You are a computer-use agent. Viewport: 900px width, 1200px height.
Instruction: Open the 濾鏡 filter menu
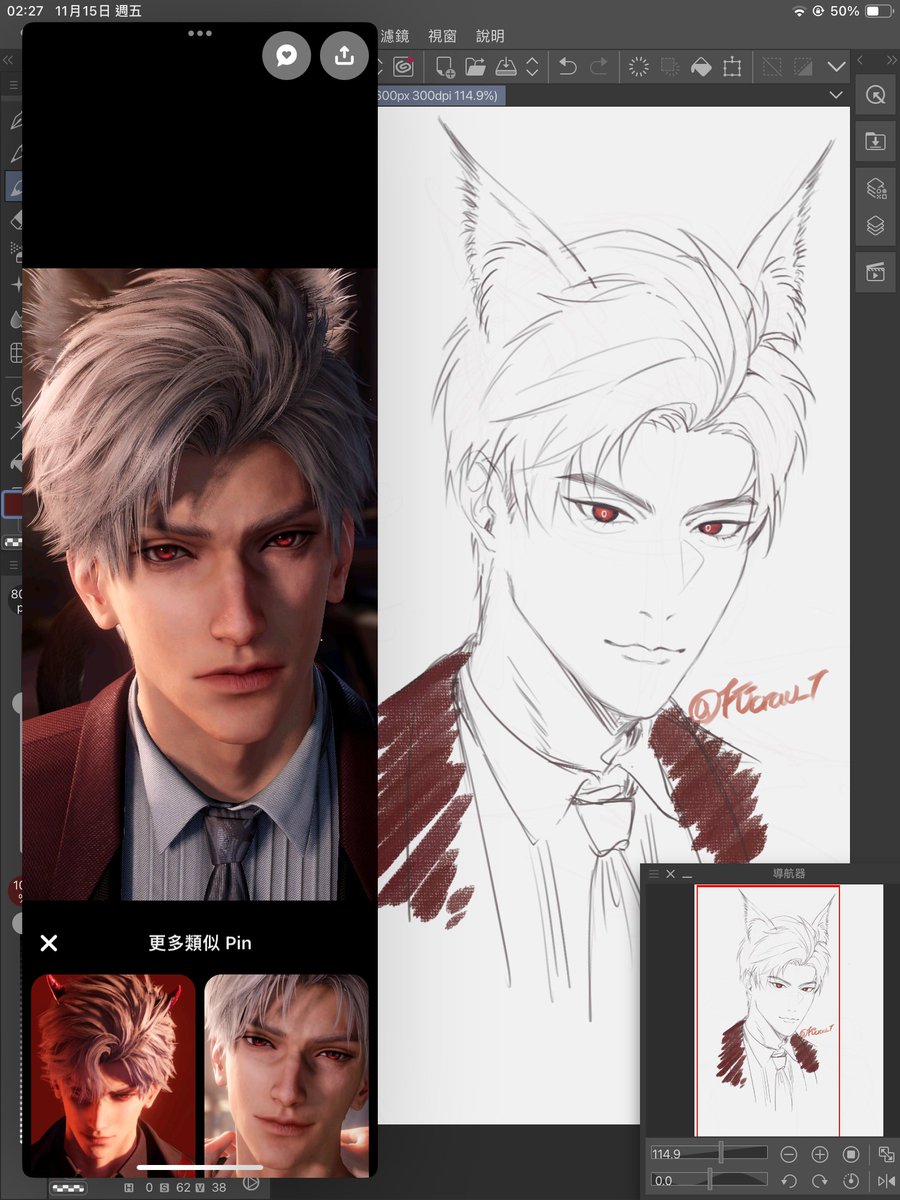click(x=393, y=36)
